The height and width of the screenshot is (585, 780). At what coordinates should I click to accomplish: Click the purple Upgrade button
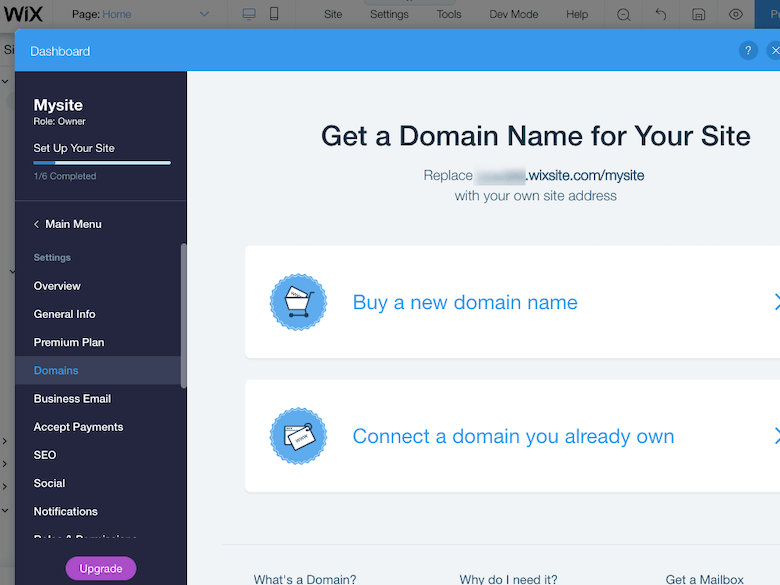click(101, 568)
